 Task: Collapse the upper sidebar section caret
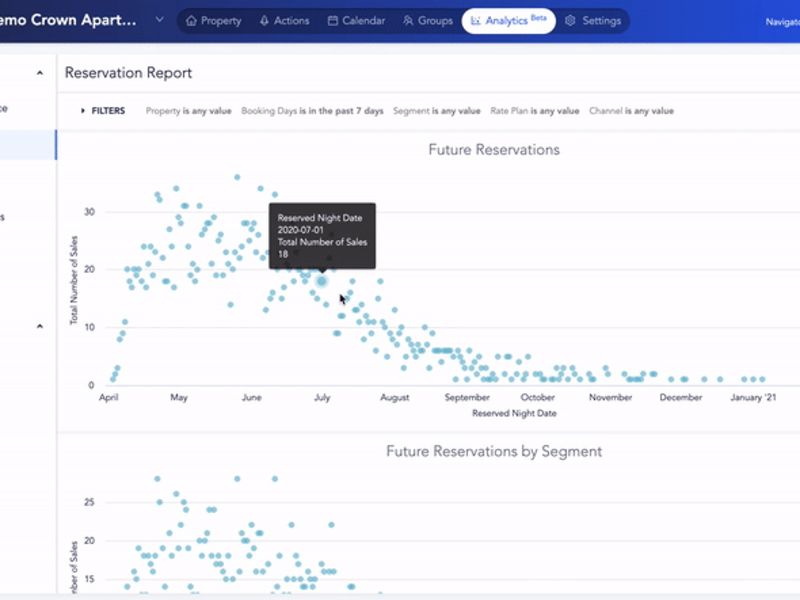pos(40,73)
